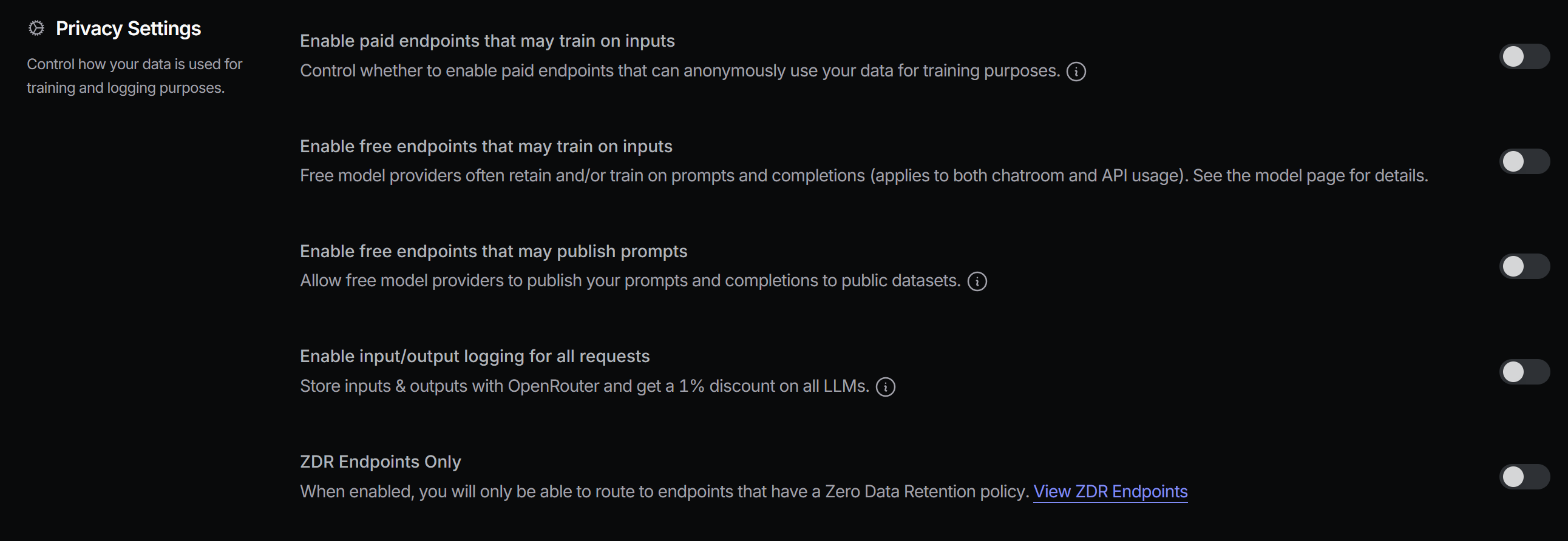Open the View ZDR Endpoints link

(1110, 491)
